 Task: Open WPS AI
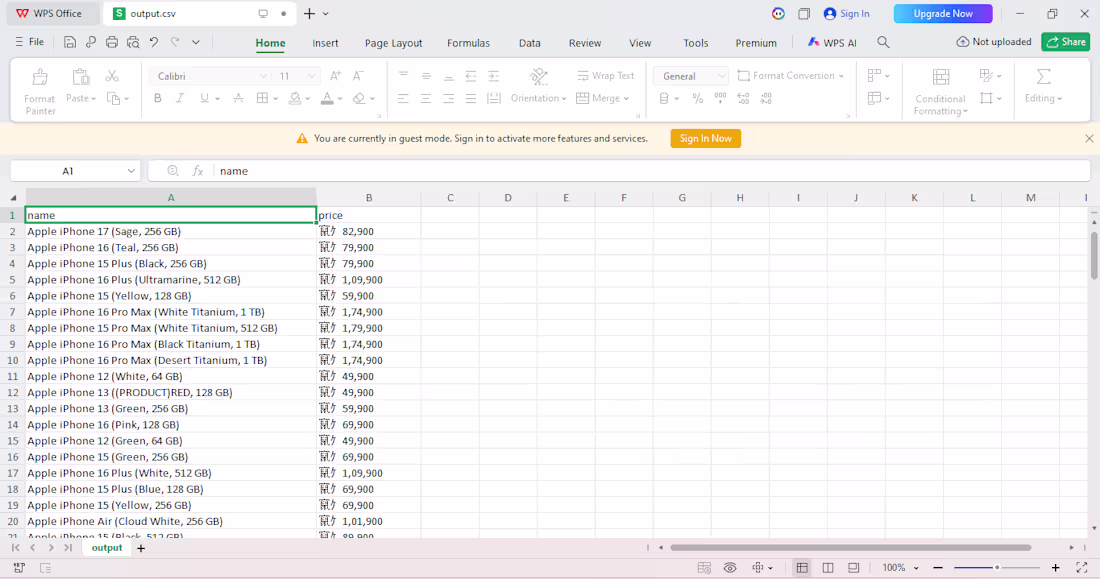pos(832,43)
